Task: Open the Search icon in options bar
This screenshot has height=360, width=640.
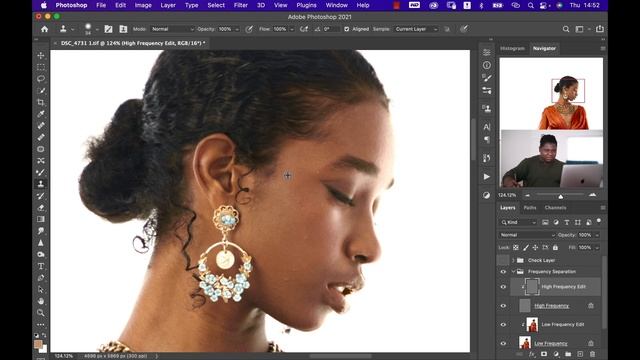Action: (566, 29)
